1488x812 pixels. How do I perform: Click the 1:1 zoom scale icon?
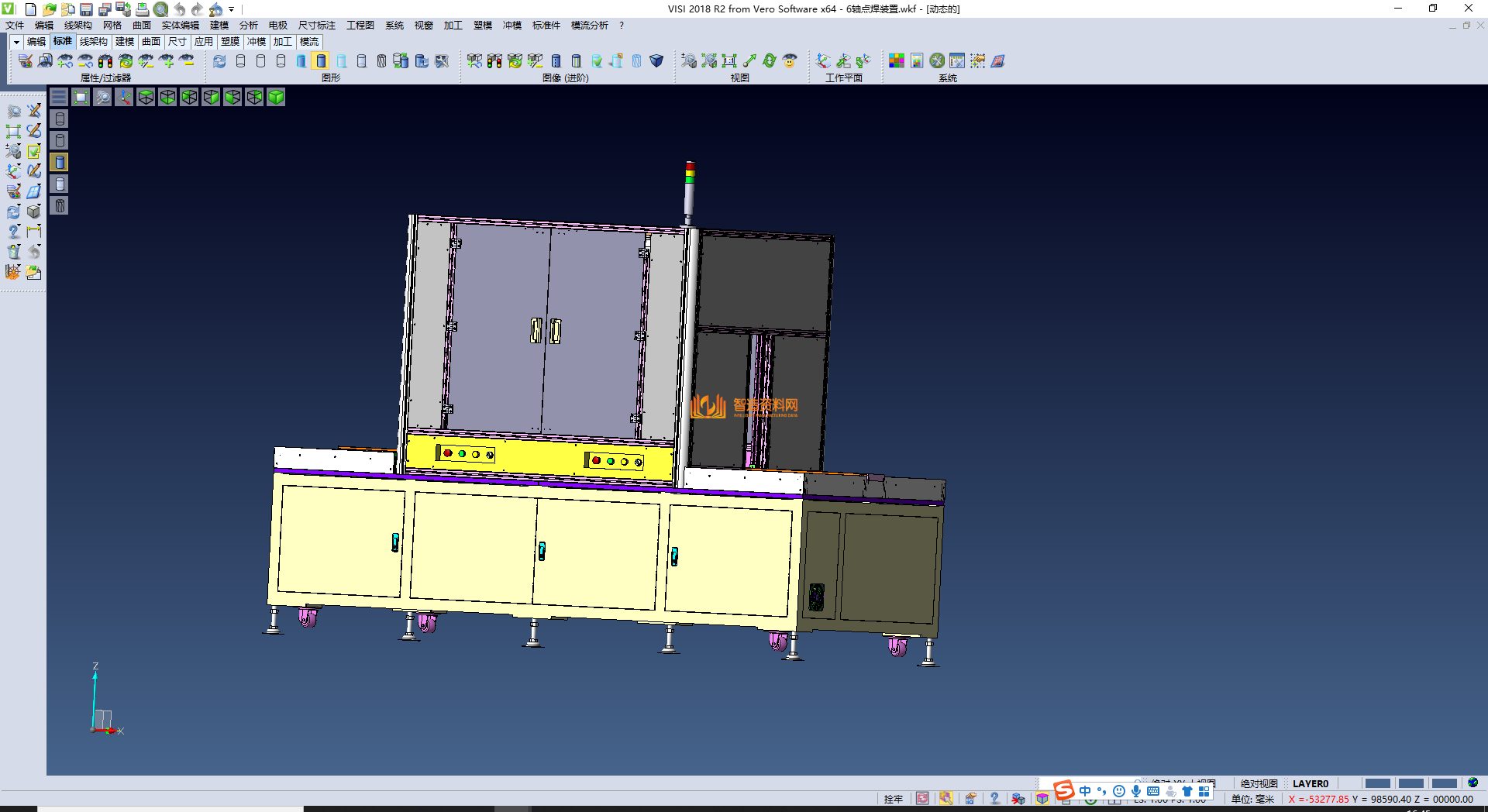(x=729, y=61)
